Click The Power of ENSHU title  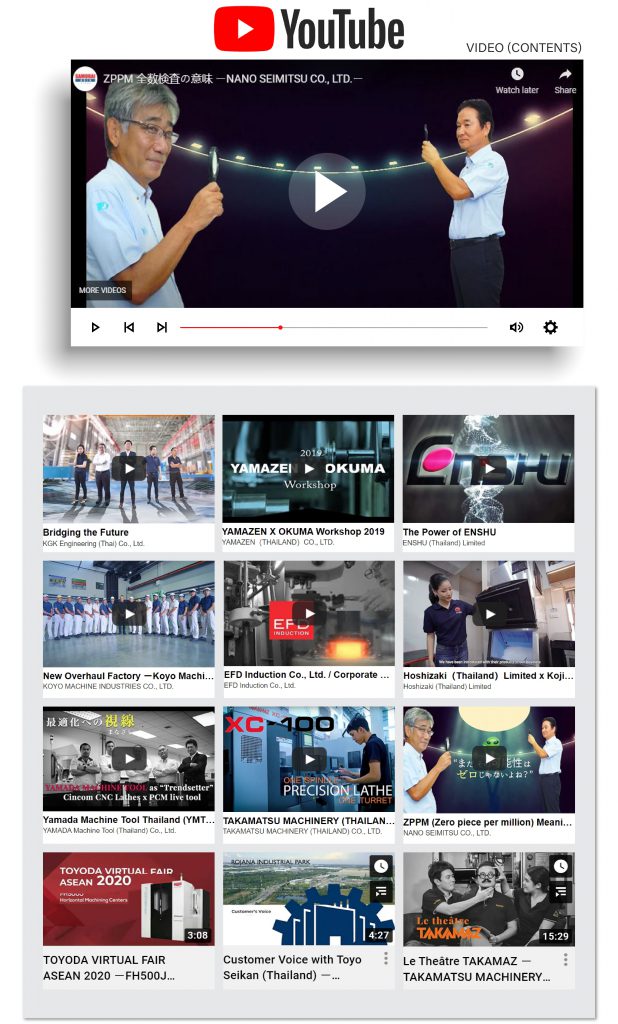[449, 532]
